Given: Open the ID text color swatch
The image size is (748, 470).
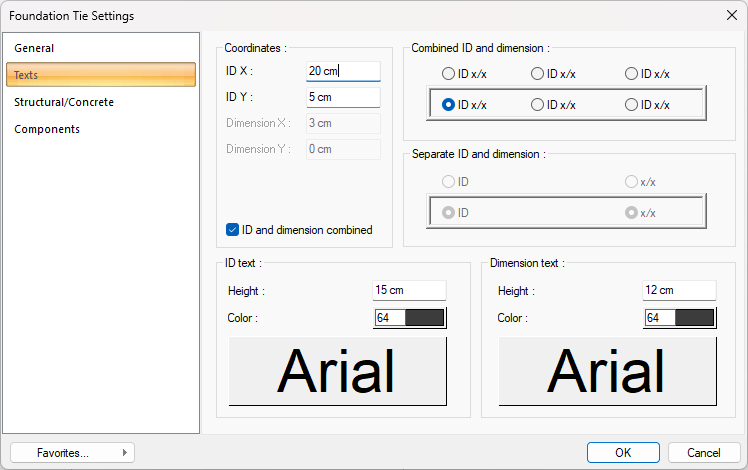Looking at the screenshot, I should click(x=410, y=318).
